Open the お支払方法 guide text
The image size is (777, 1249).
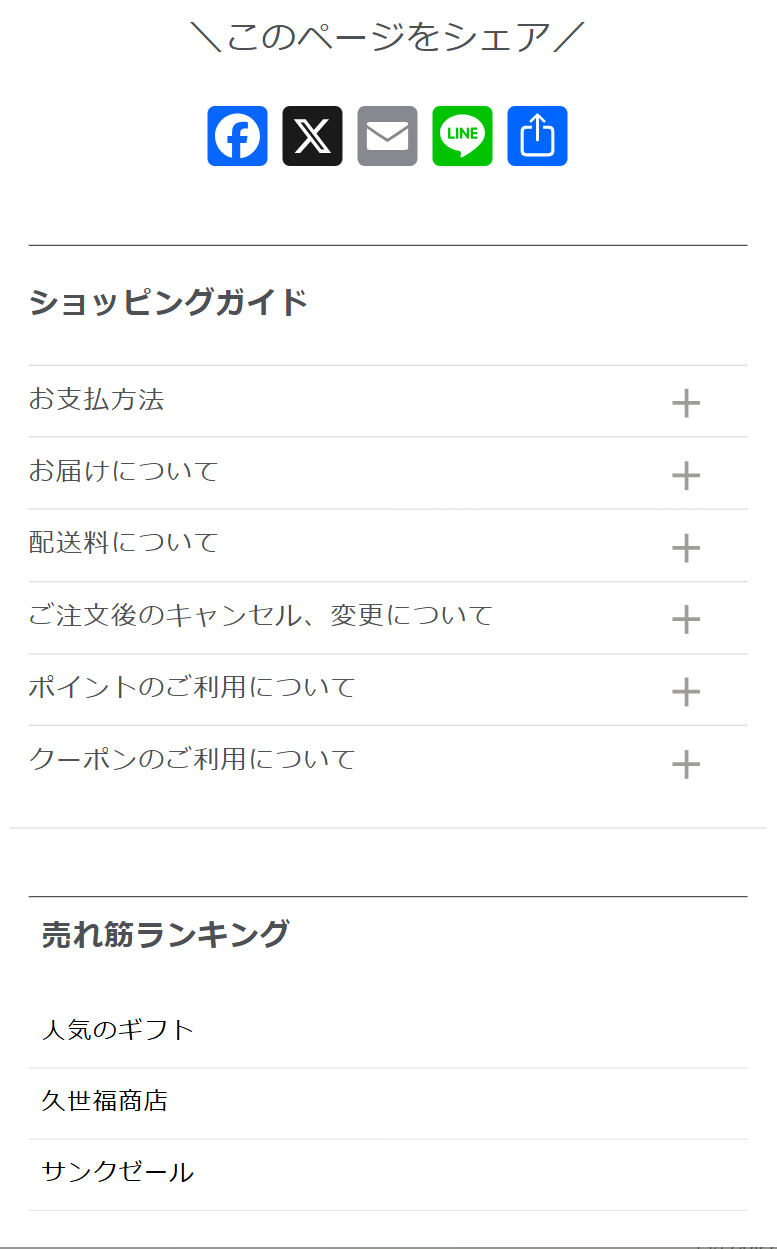(96, 400)
